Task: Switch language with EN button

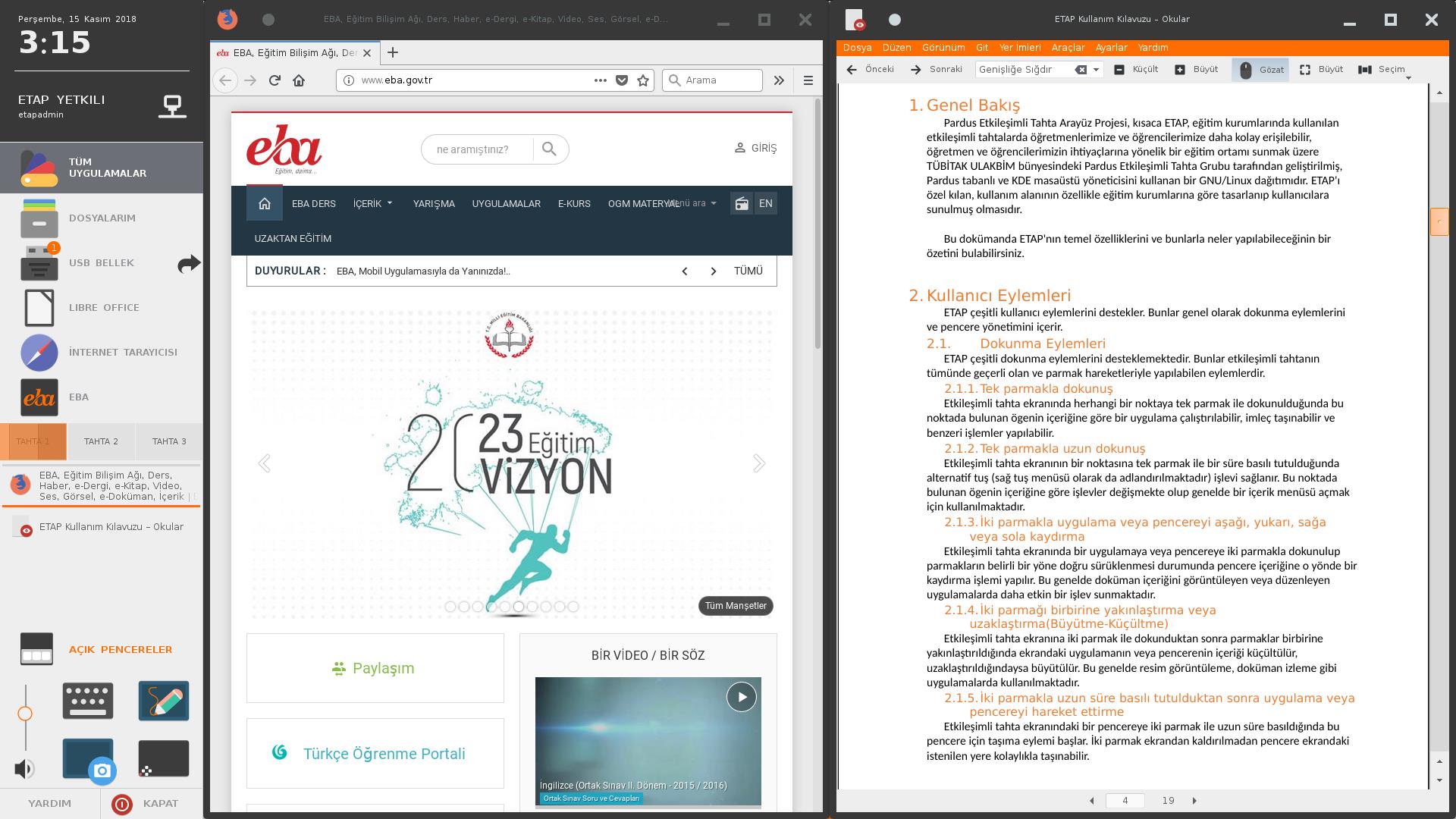Action: pyautogui.click(x=766, y=203)
